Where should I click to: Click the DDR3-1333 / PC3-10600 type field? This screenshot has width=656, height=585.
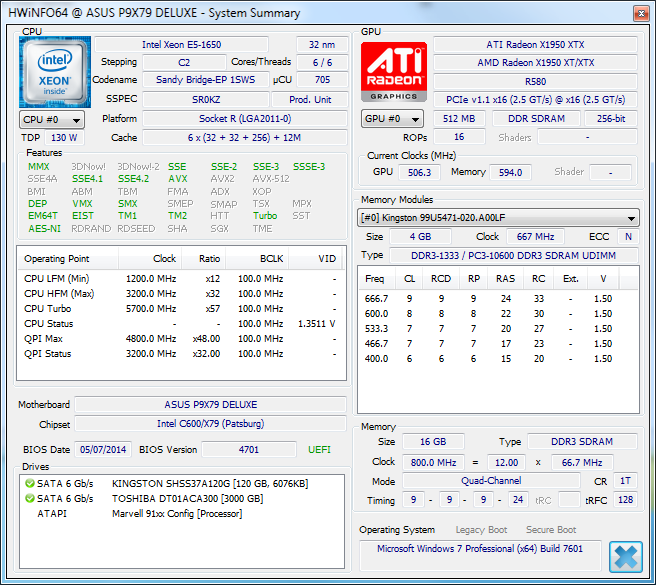[x=514, y=256]
